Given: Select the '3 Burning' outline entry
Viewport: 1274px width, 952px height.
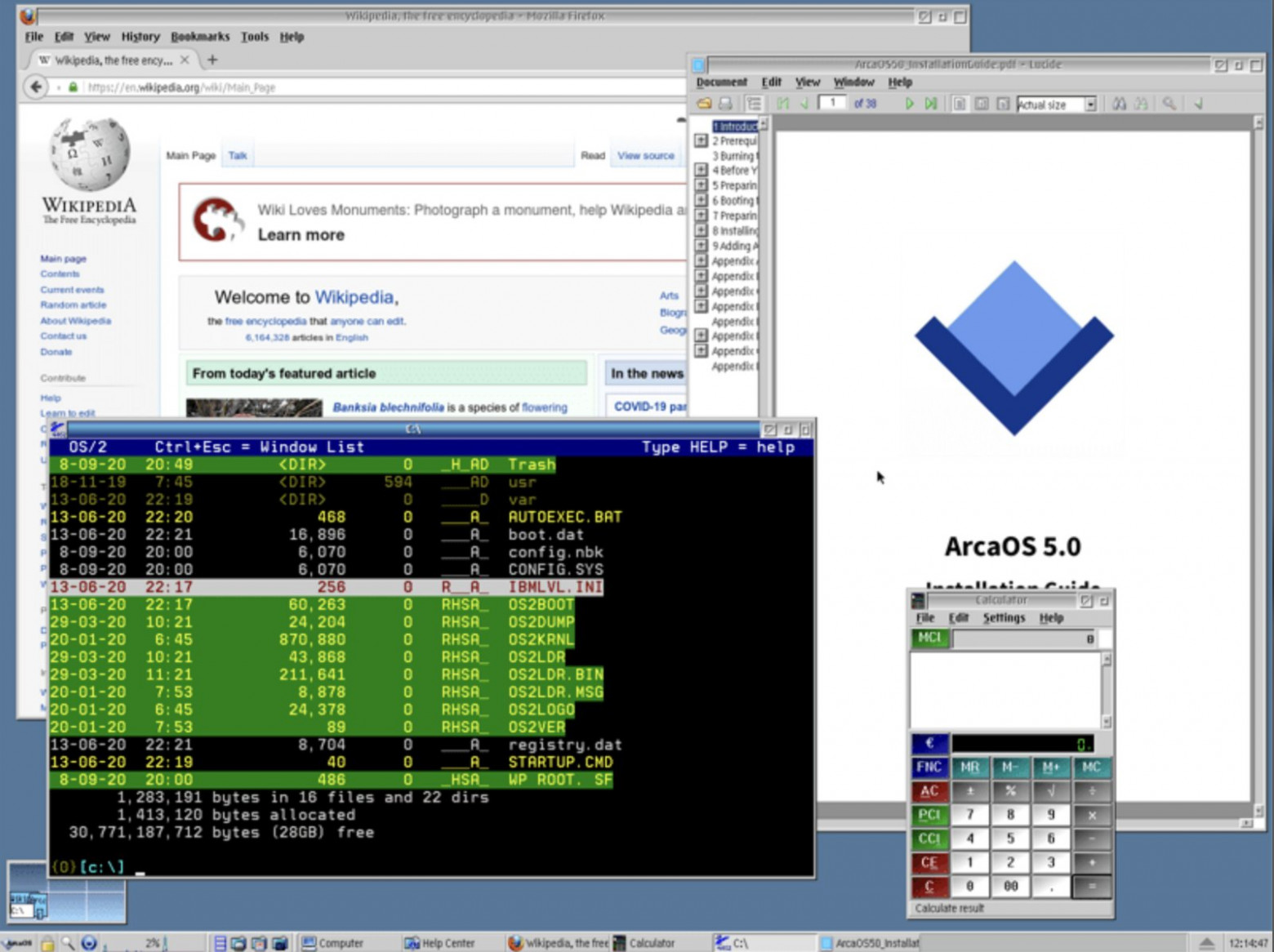Looking at the screenshot, I should pos(734,156).
